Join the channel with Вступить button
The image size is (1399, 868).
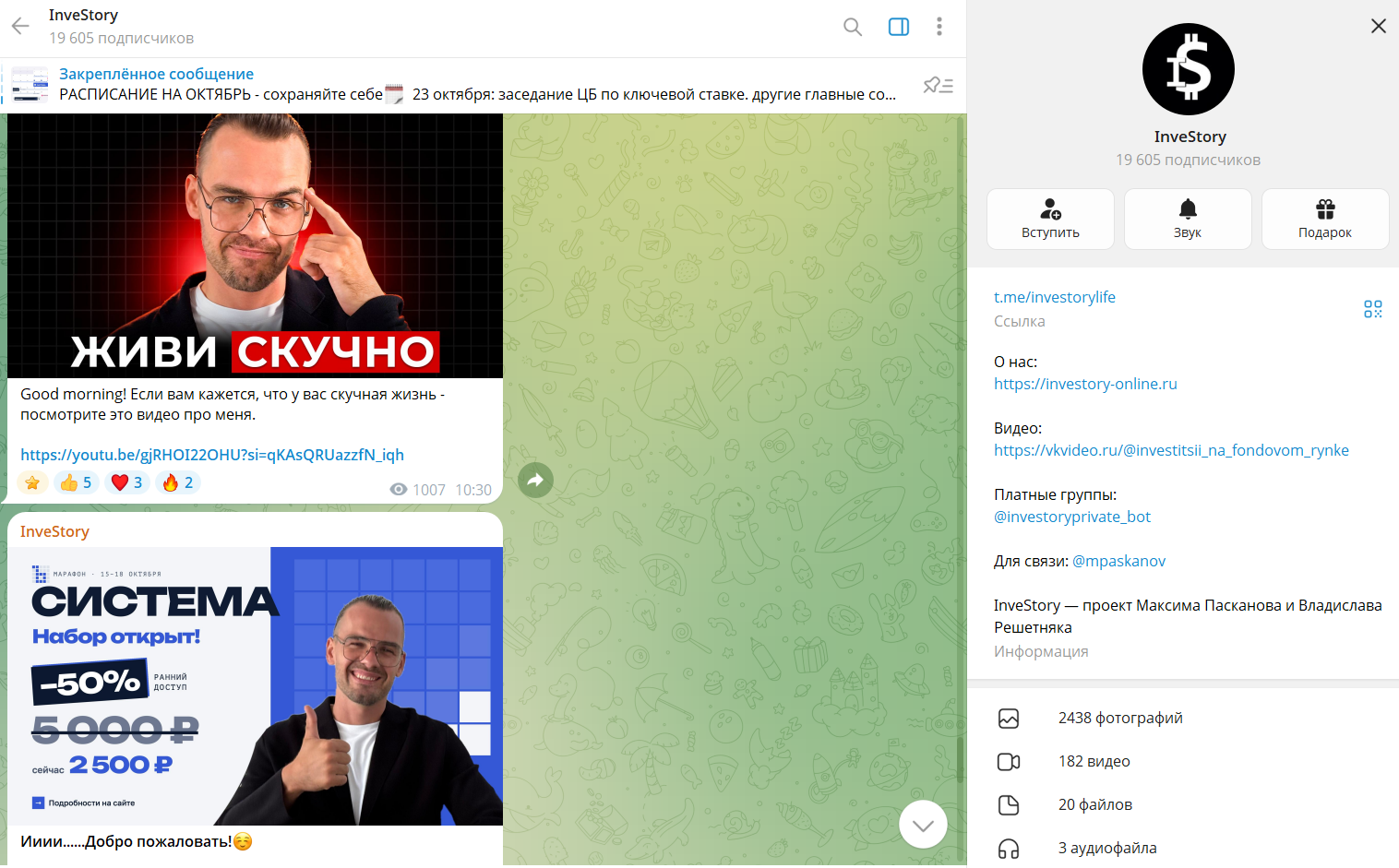[1050, 220]
